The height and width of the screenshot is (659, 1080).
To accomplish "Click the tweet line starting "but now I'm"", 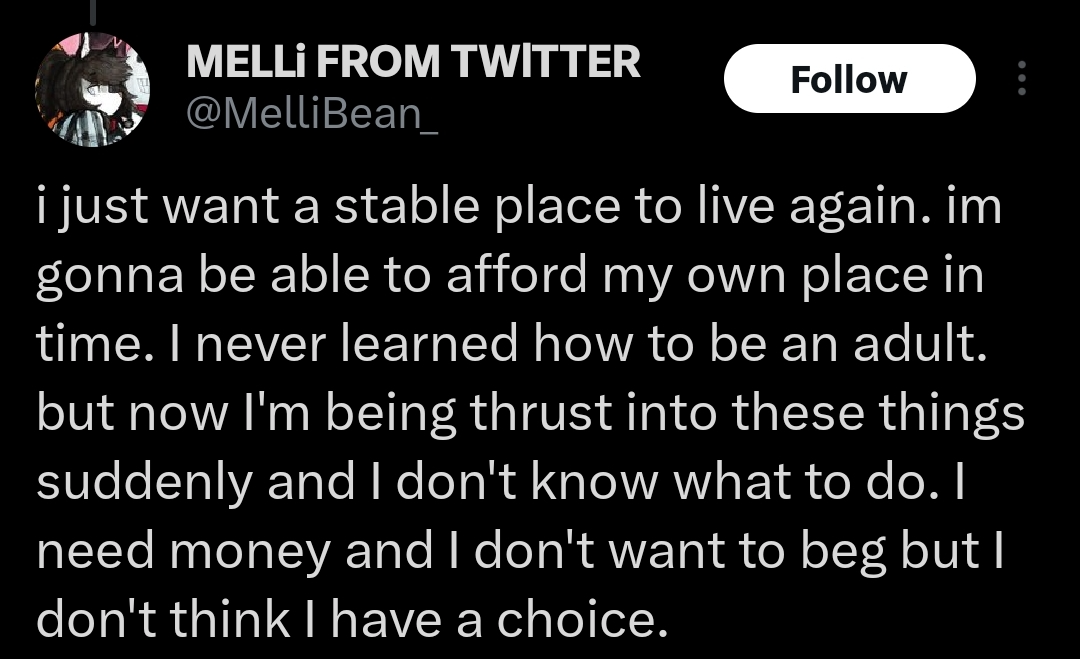I will (x=530, y=412).
